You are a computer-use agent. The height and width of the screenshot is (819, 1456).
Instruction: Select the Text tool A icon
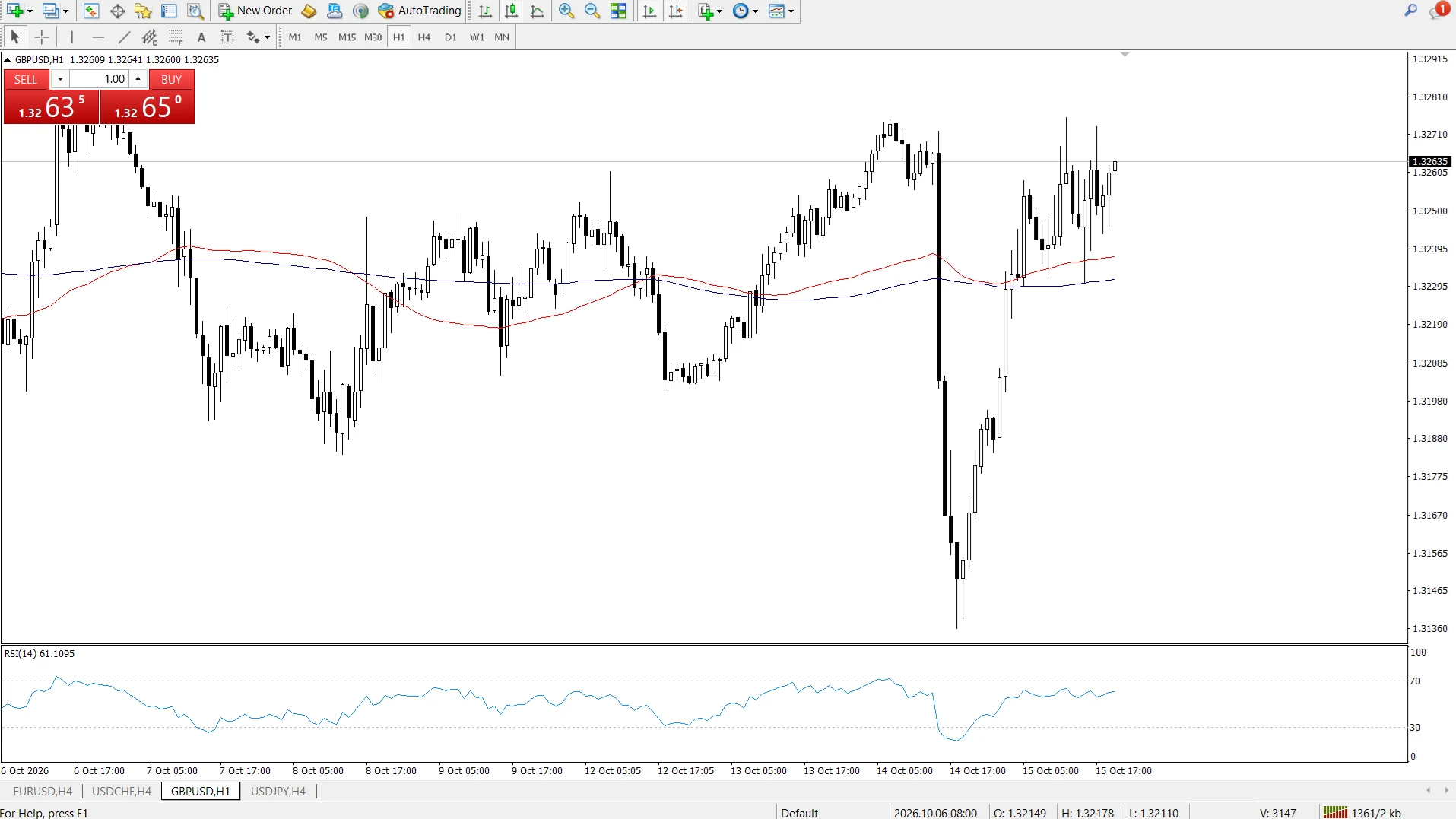coord(201,37)
